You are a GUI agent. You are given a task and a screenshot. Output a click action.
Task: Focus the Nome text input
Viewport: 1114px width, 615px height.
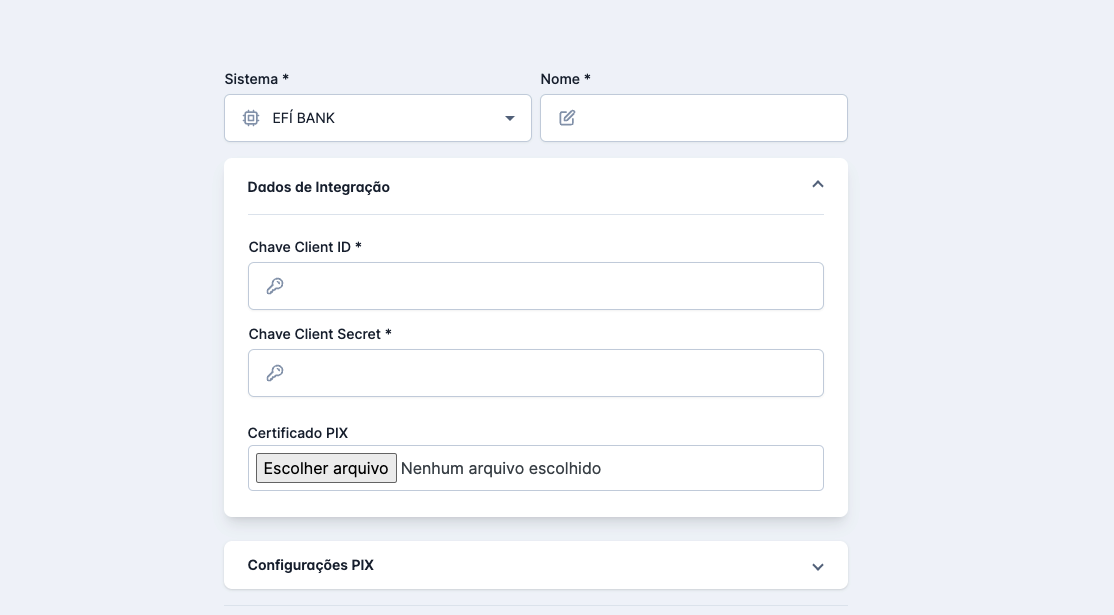(708, 118)
